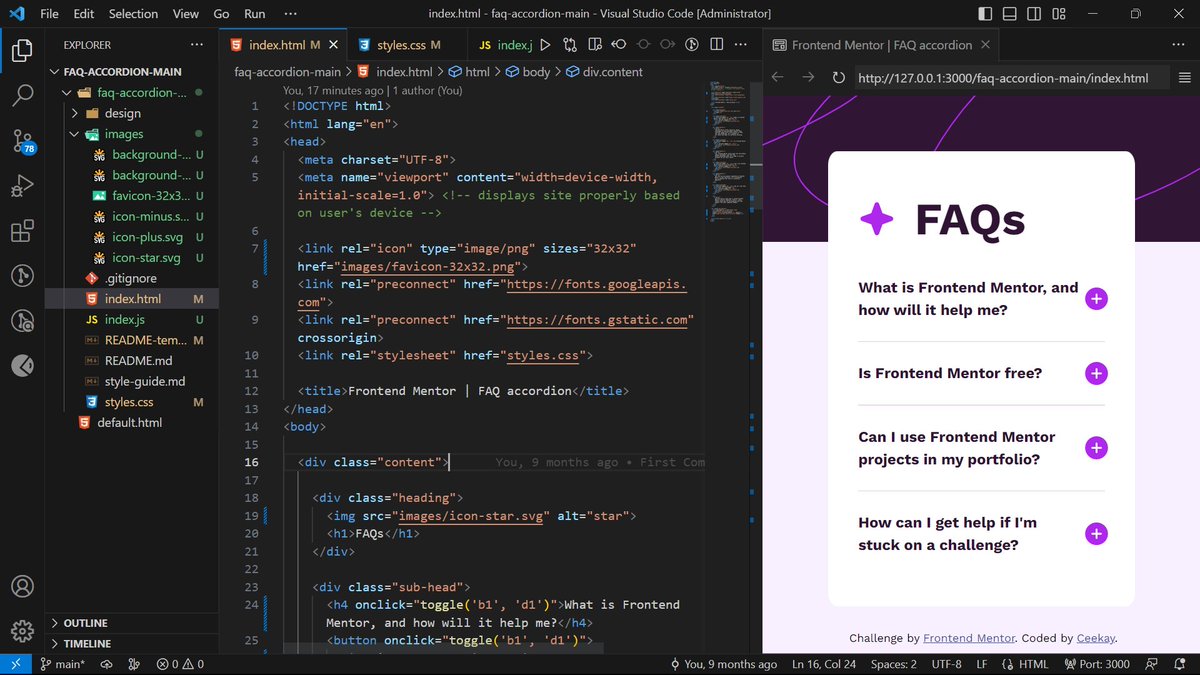Viewport: 1200px width, 675px height.
Task: Open the Edit menu
Action: click(x=84, y=14)
